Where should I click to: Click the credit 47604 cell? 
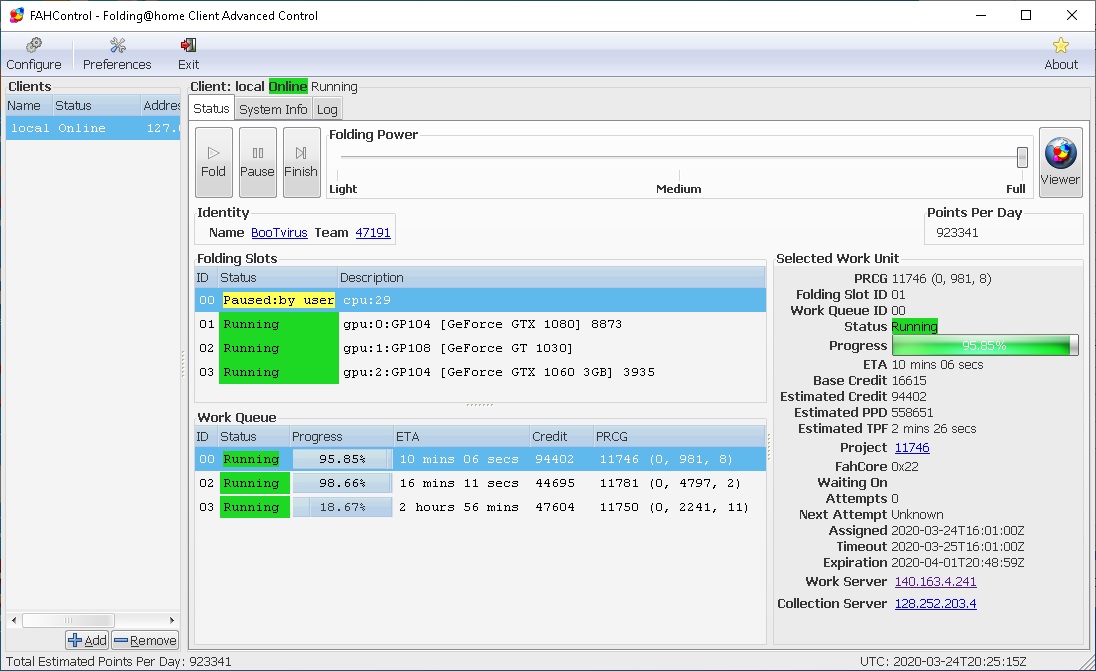555,507
